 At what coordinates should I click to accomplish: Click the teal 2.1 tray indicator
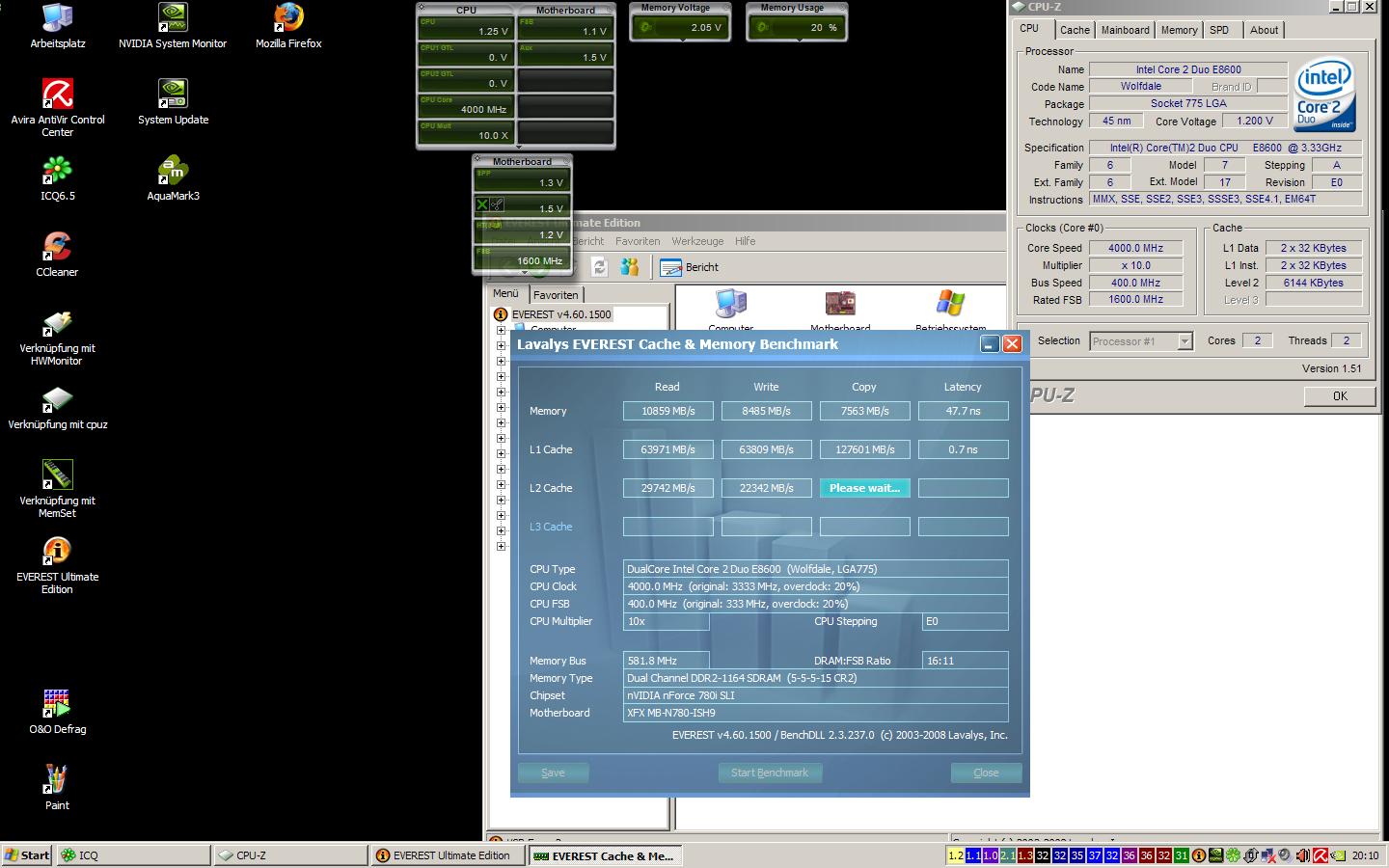(x=1007, y=855)
